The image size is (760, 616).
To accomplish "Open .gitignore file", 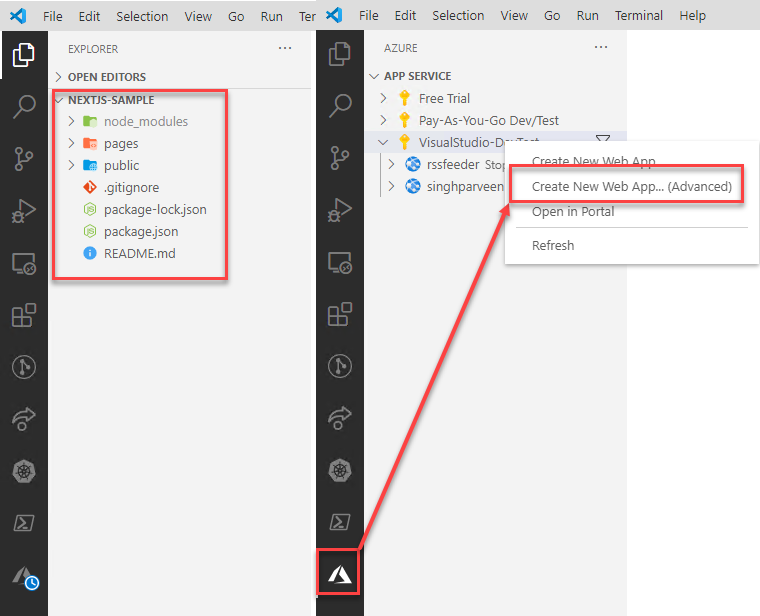I will click(131, 188).
